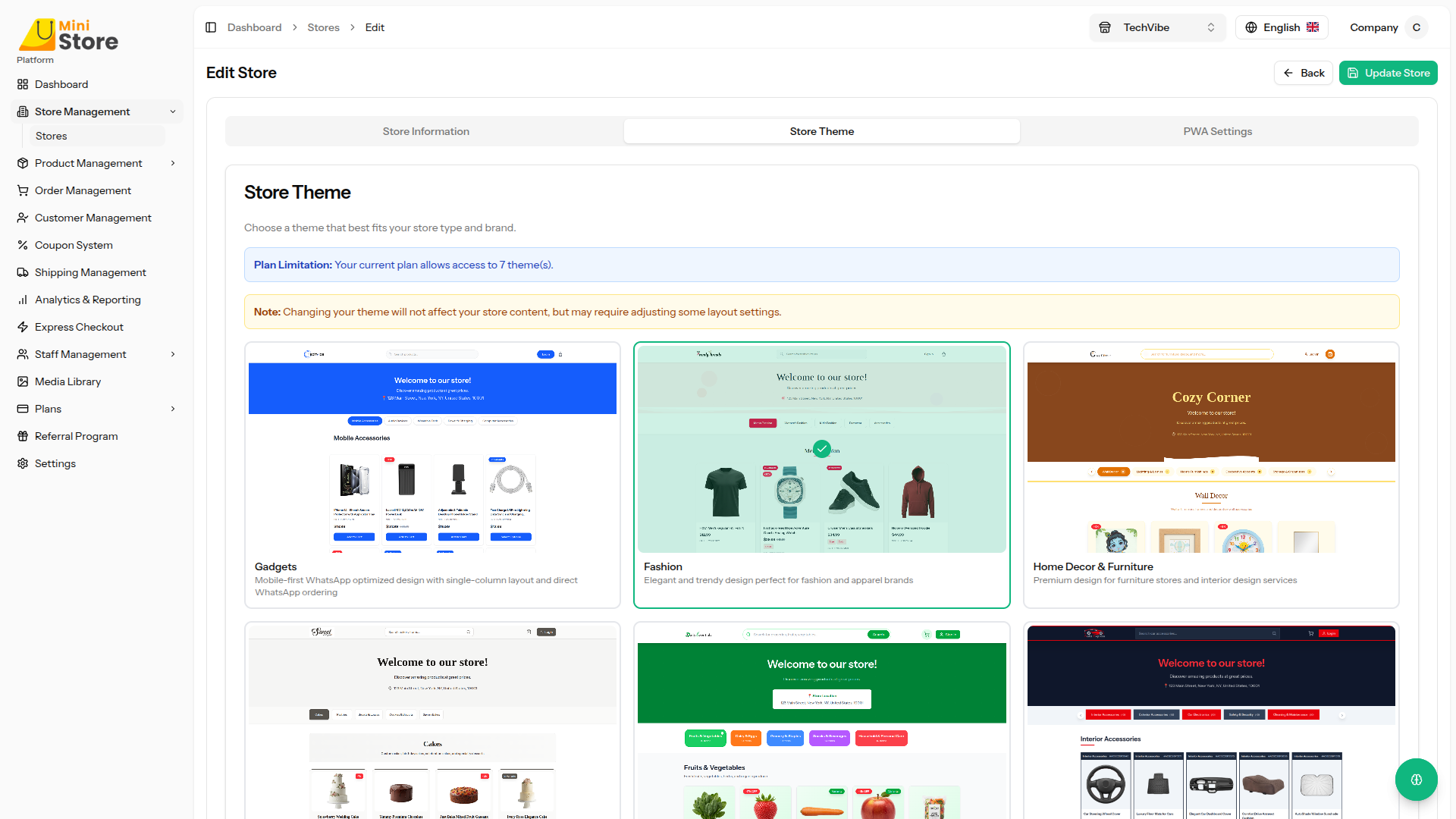Select the Gadgets theme card
The image size is (1456, 819).
432,475
